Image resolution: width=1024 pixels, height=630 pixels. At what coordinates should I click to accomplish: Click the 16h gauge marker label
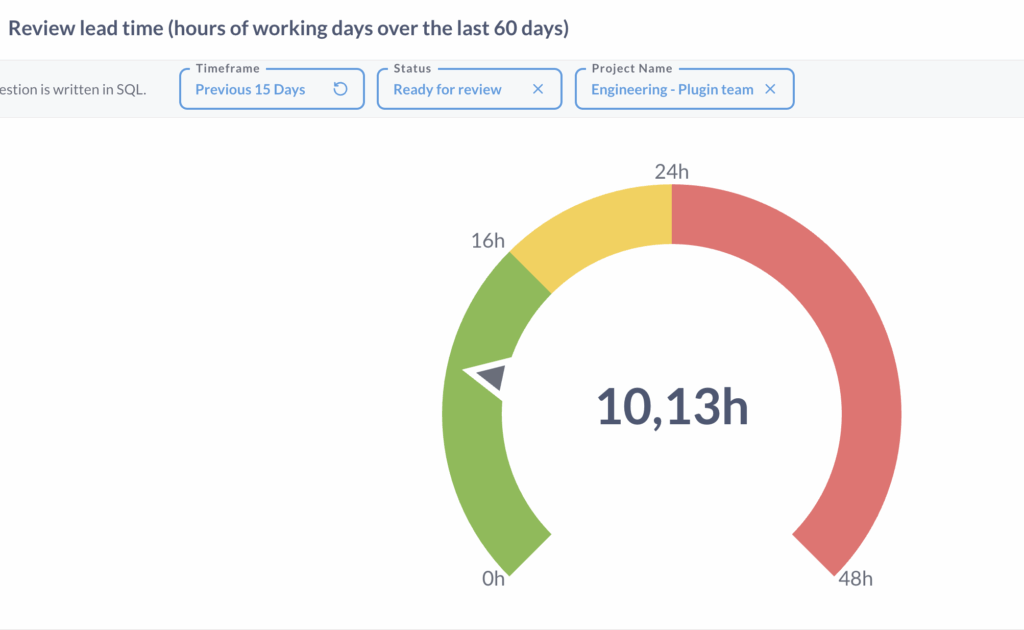coord(488,240)
